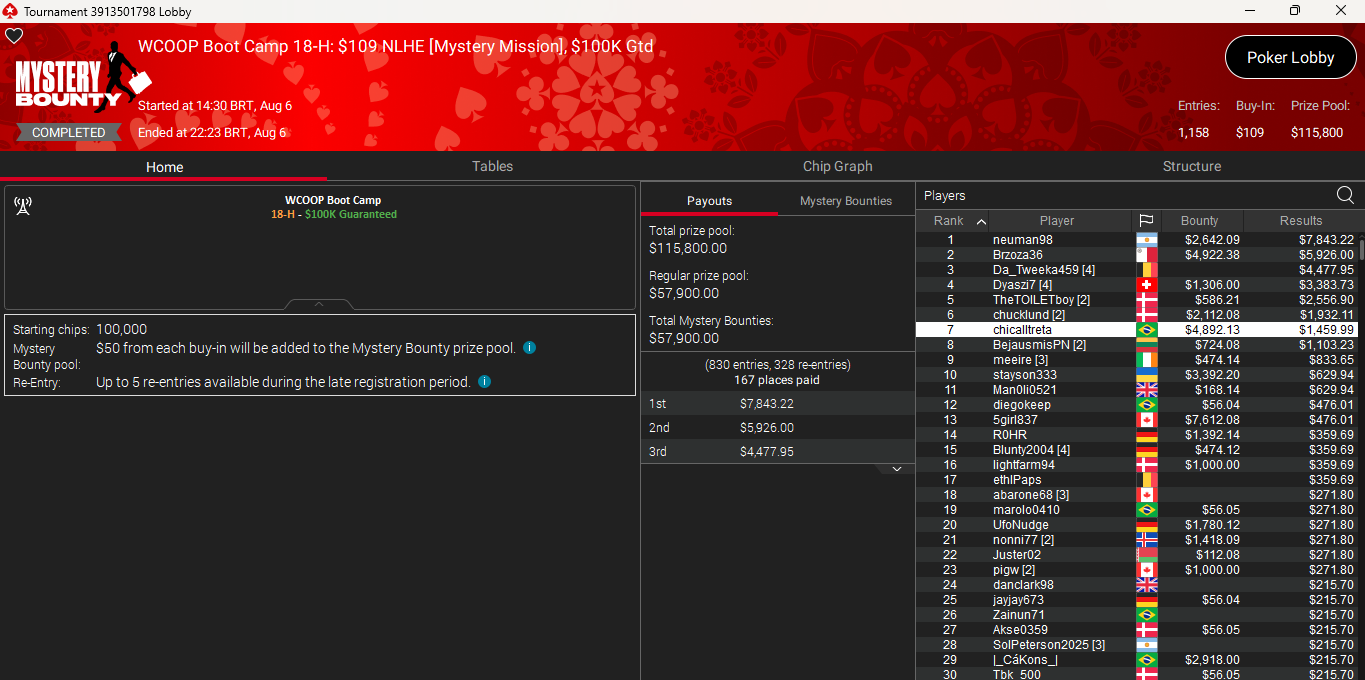Switch to Mystery Bounties tab
This screenshot has height=680, width=1365.
point(846,201)
